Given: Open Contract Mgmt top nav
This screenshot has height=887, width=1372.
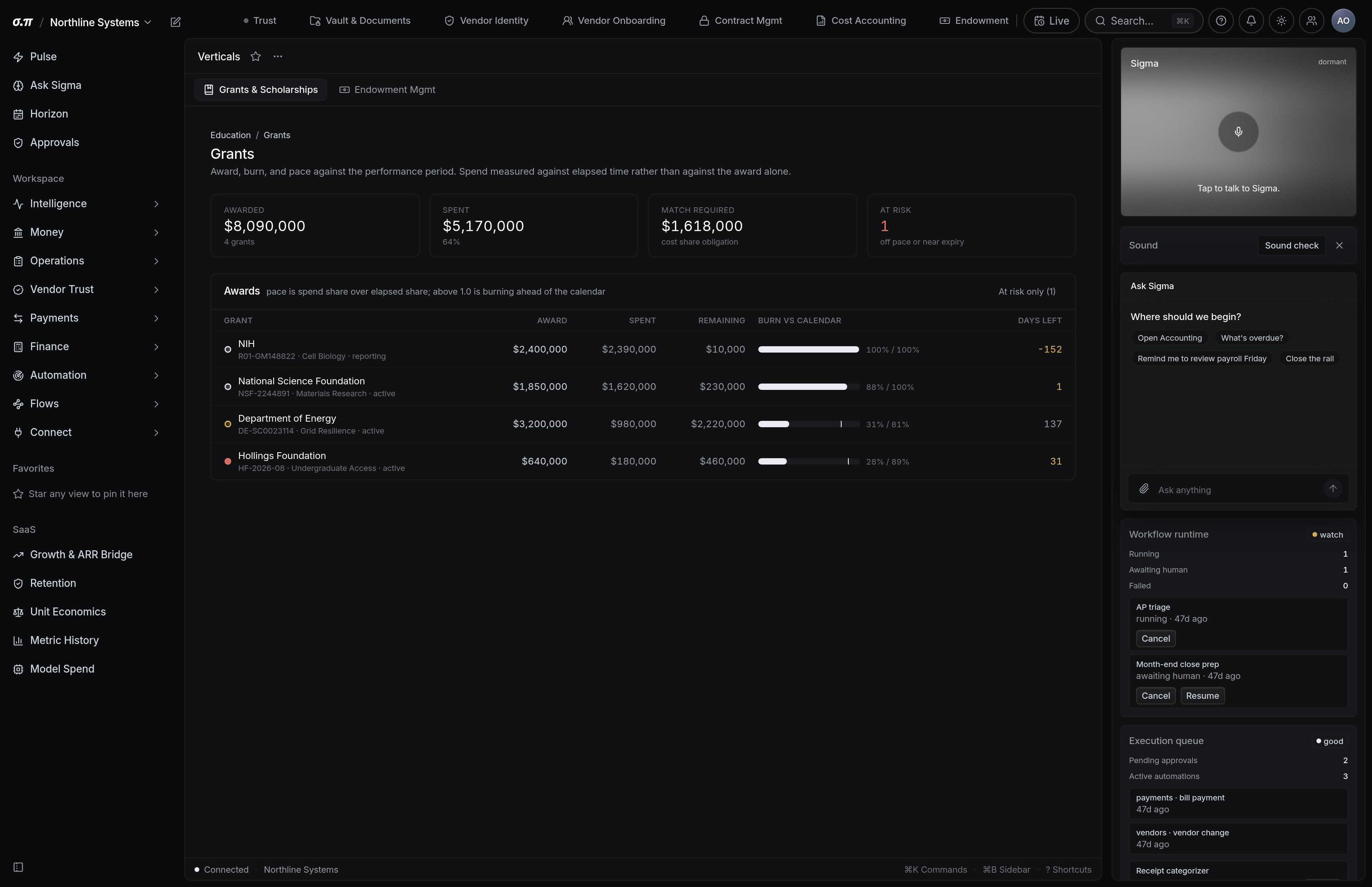Looking at the screenshot, I should 740,21.
